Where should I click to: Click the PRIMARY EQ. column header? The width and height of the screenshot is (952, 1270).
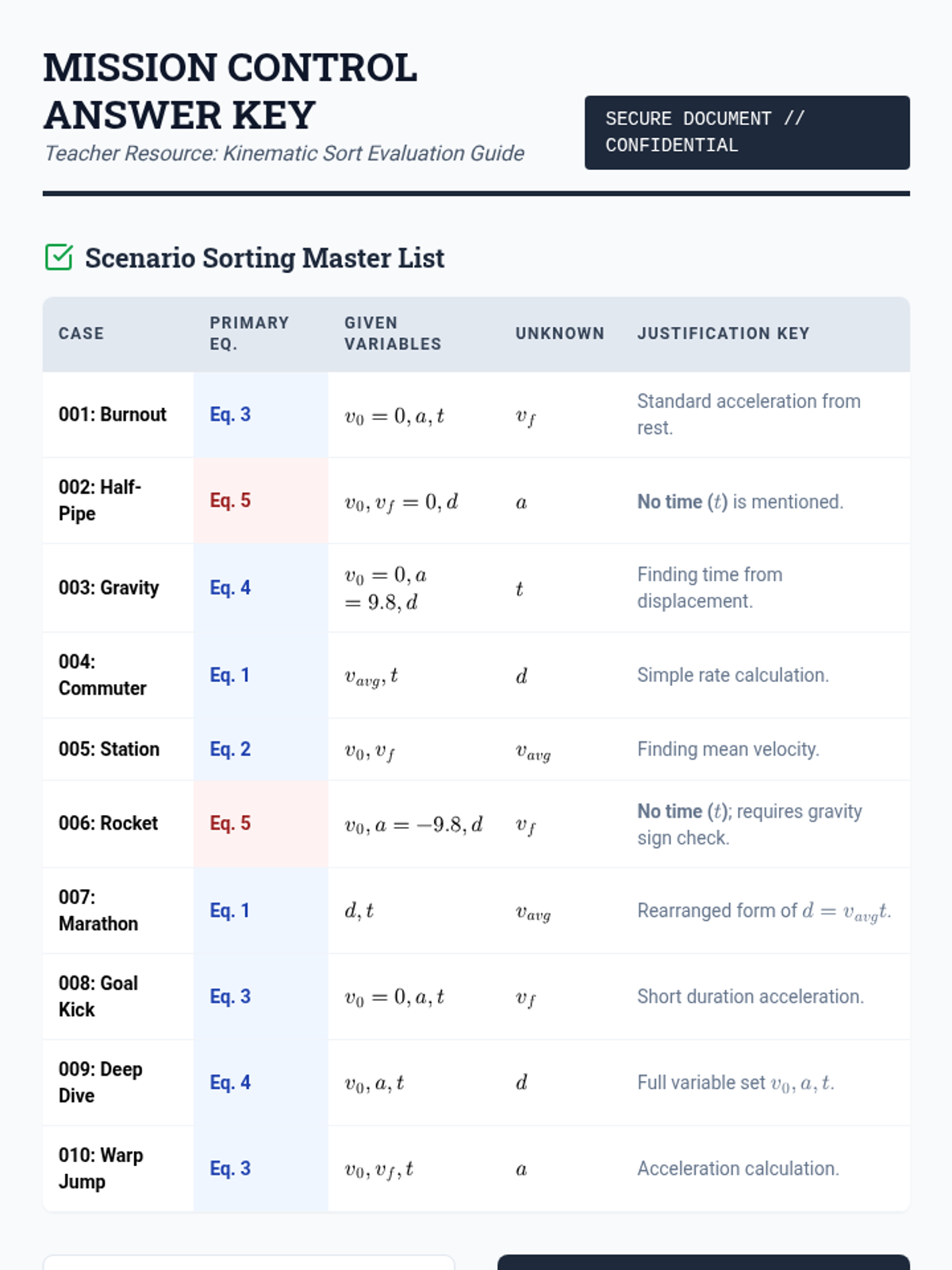(248, 333)
